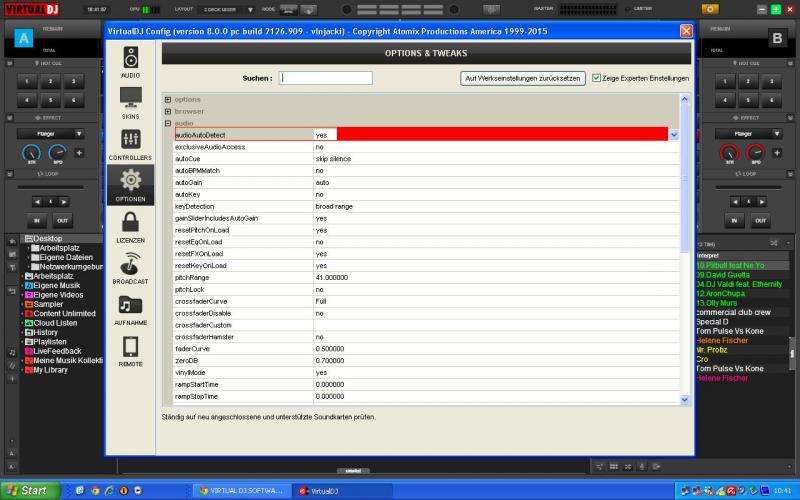Open the Remote settings section
The width and height of the screenshot is (800, 500).
point(130,350)
